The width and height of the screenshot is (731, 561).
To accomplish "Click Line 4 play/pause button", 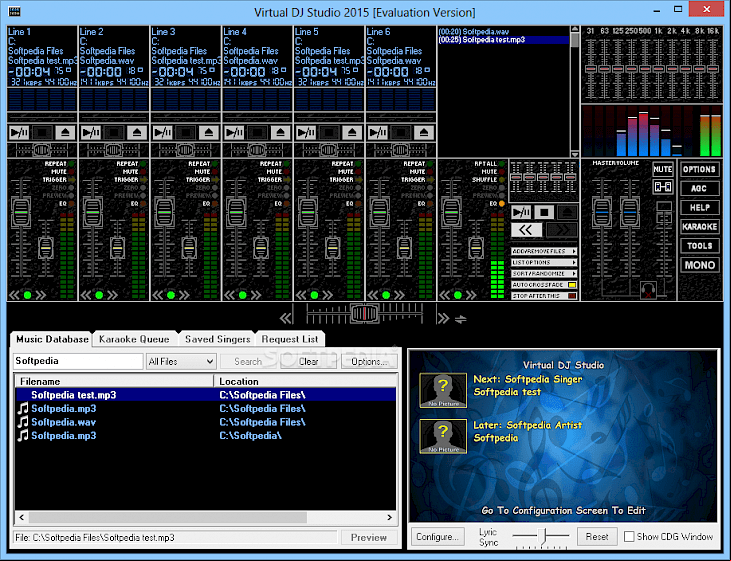I will pos(234,133).
